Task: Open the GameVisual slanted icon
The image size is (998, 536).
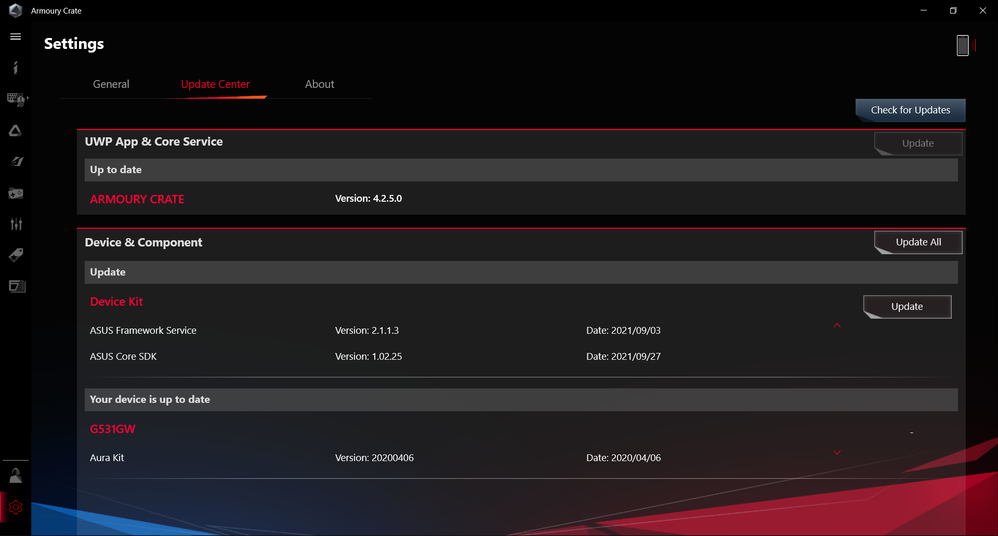Action: tap(17, 162)
